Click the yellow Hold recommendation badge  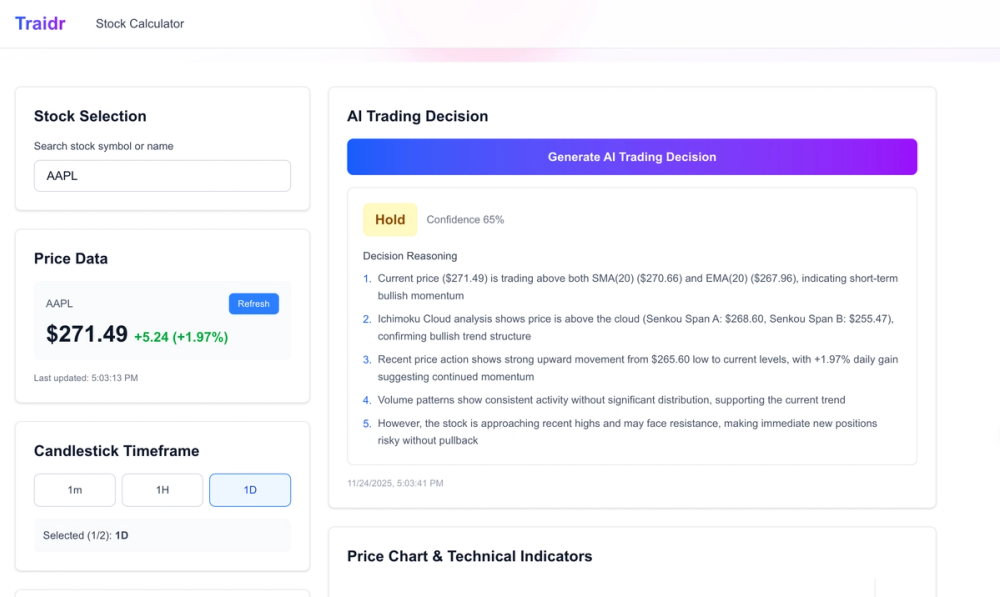[390, 219]
